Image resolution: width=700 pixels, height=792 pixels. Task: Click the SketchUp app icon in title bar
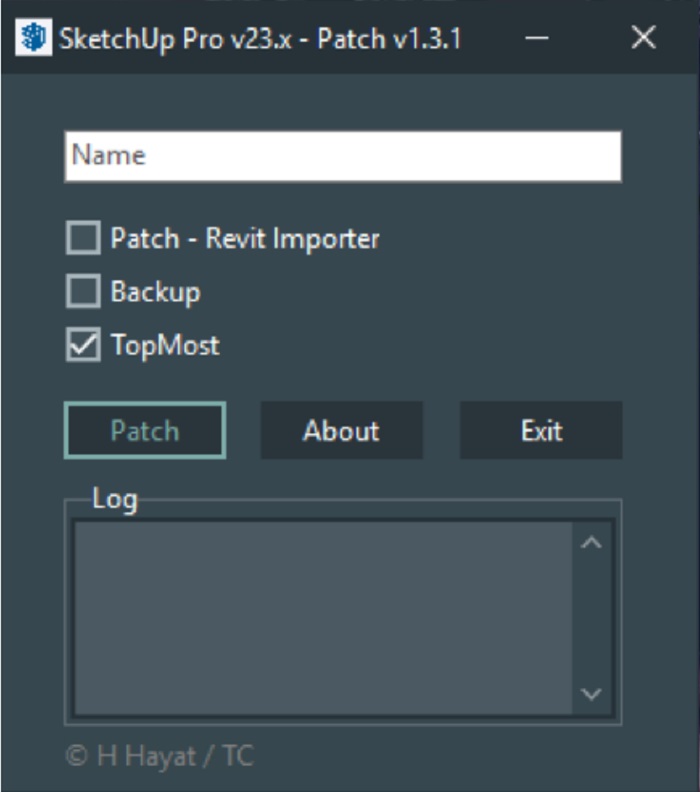[35, 38]
